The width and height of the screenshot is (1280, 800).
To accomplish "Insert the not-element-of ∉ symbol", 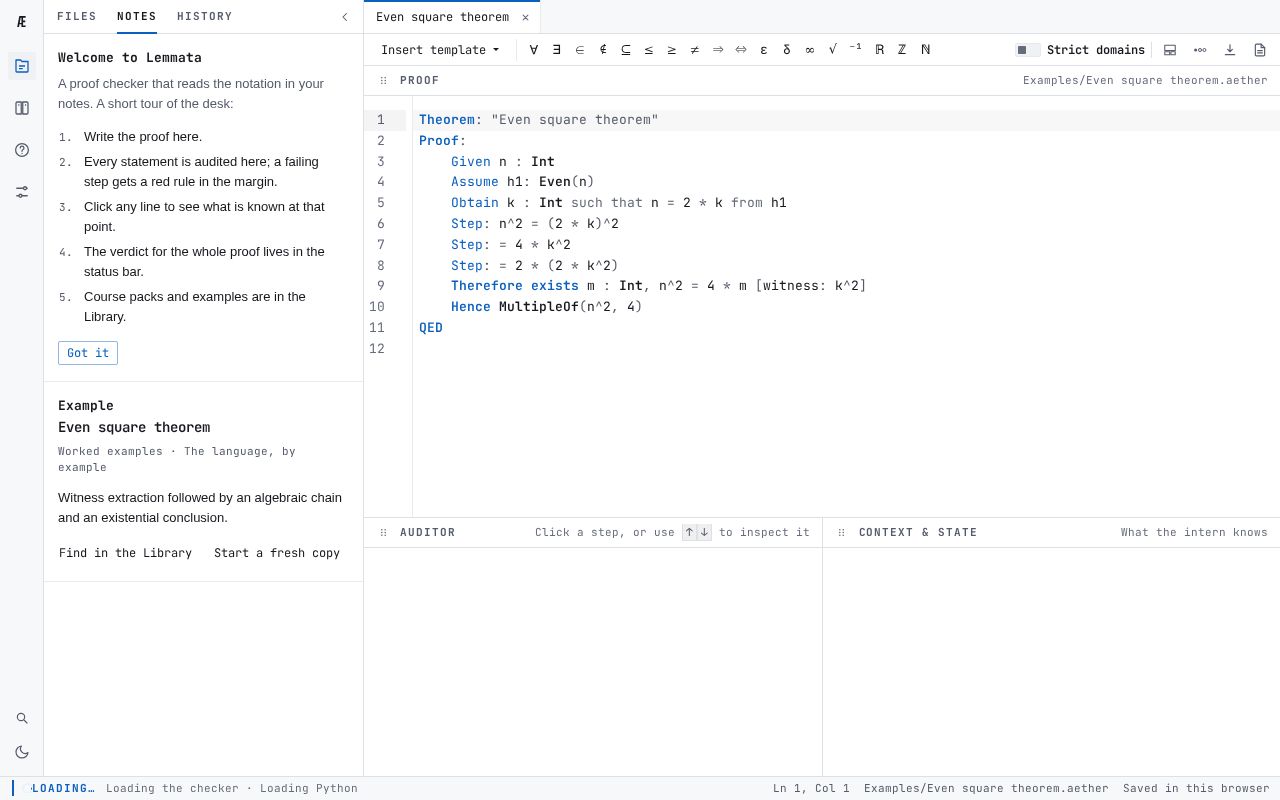I will point(603,50).
